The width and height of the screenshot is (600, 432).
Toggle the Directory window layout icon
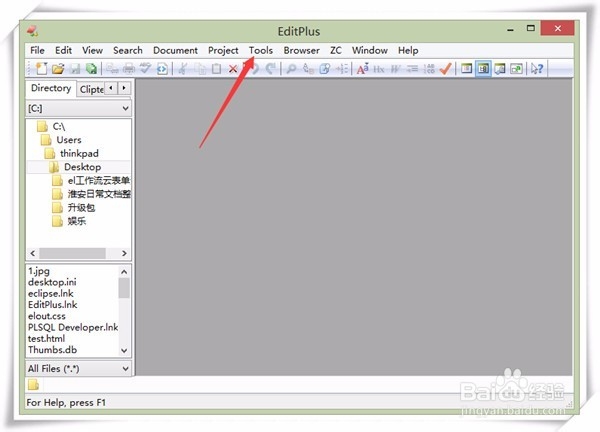pyautogui.click(x=466, y=69)
